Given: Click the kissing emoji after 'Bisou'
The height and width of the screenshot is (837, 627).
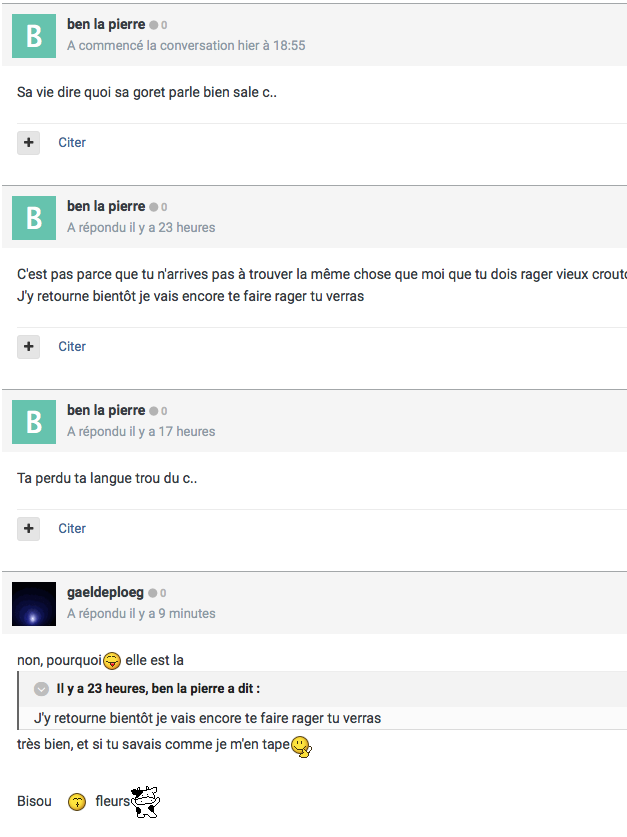Looking at the screenshot, I should coord(77,802).
